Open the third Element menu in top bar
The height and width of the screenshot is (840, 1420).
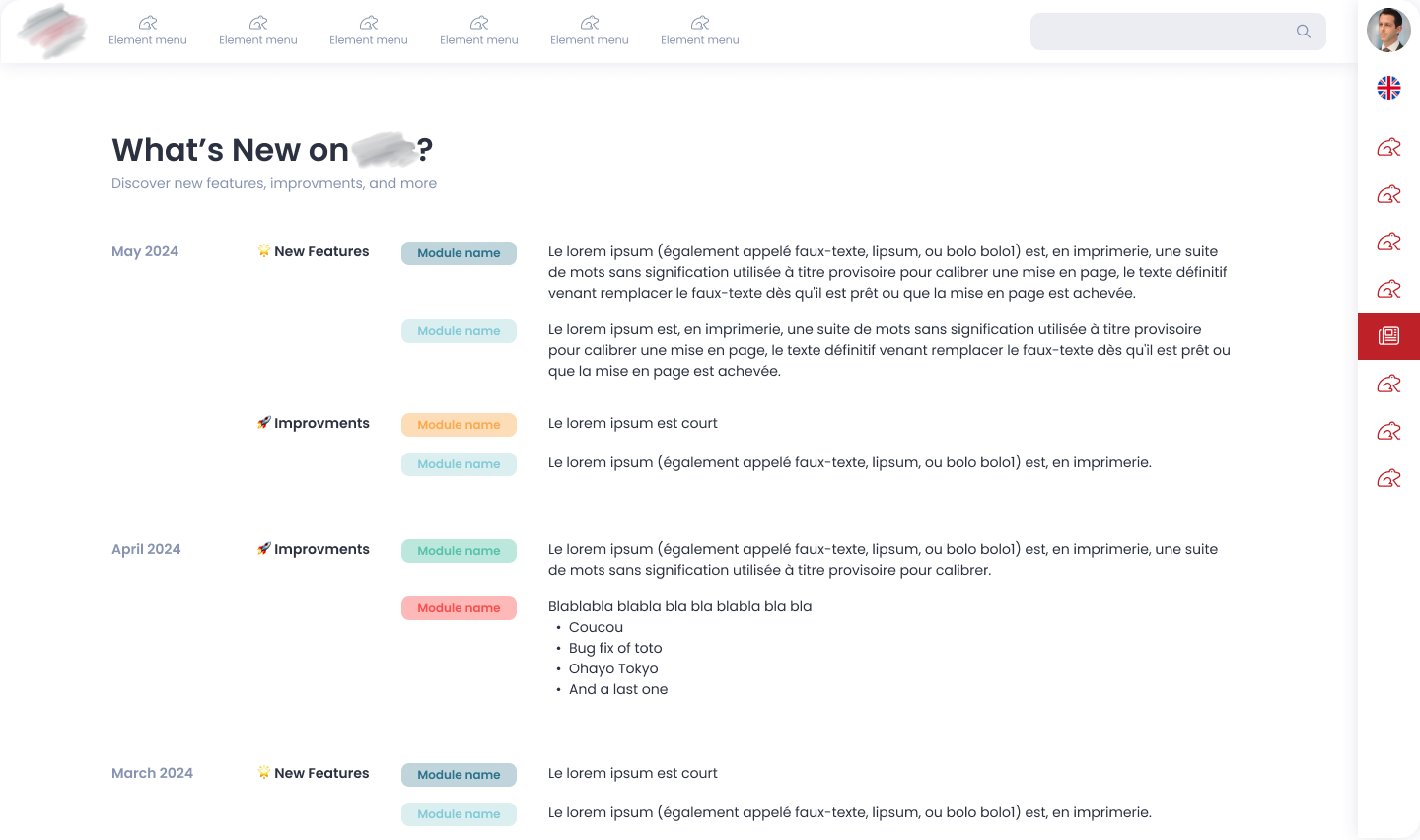click(x=369, y=31)
